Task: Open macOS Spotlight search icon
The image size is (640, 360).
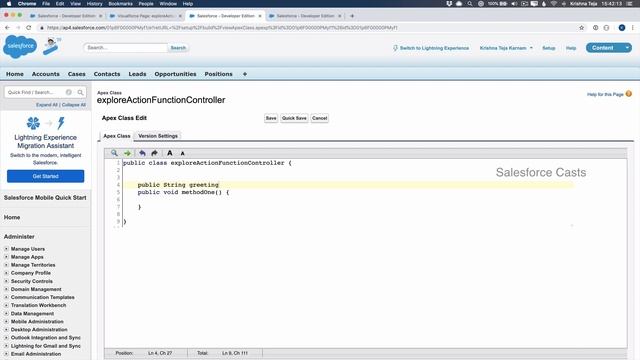Action: coord(470,4)
